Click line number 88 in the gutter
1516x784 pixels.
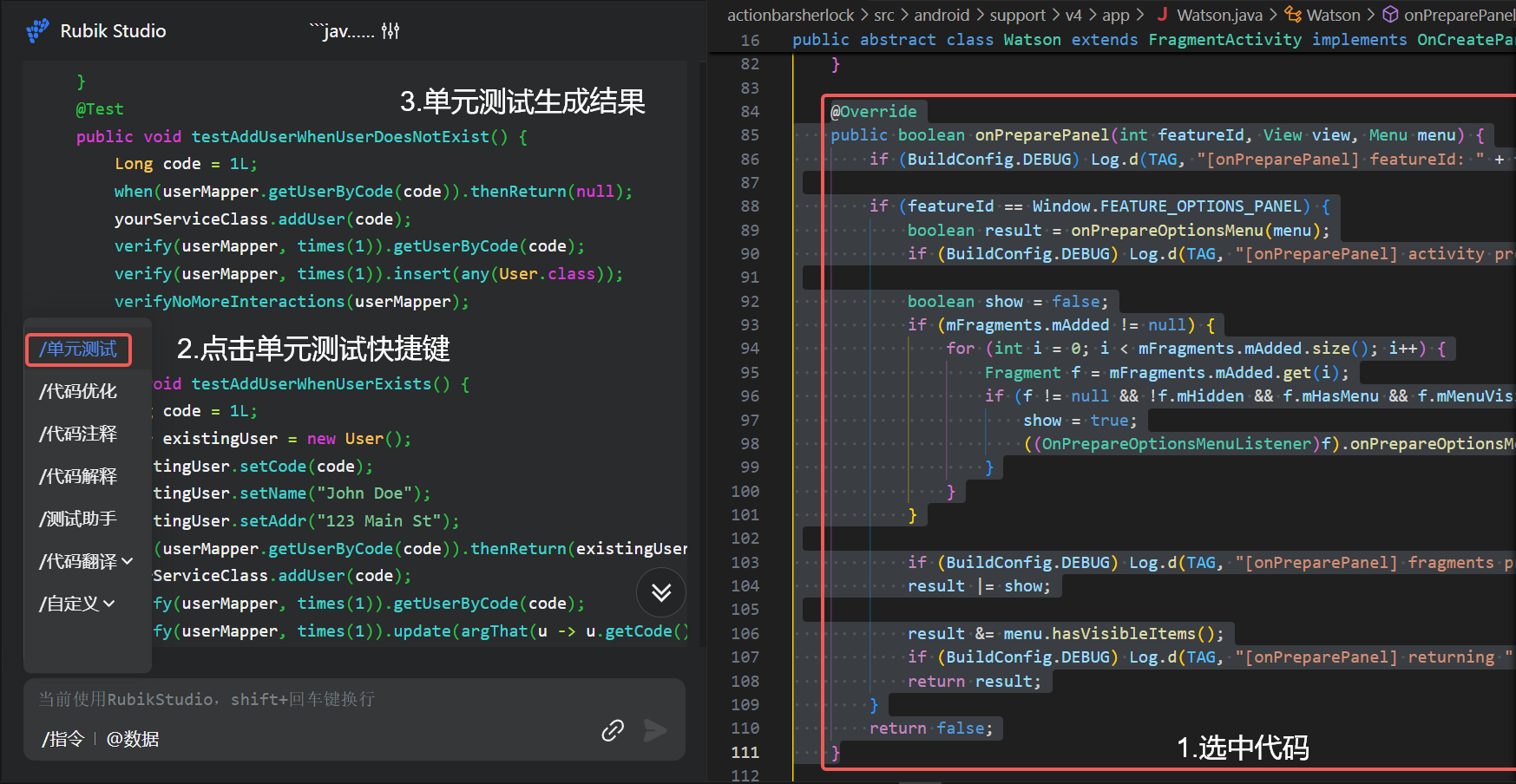pyautogui.click(x=750, y=206)
